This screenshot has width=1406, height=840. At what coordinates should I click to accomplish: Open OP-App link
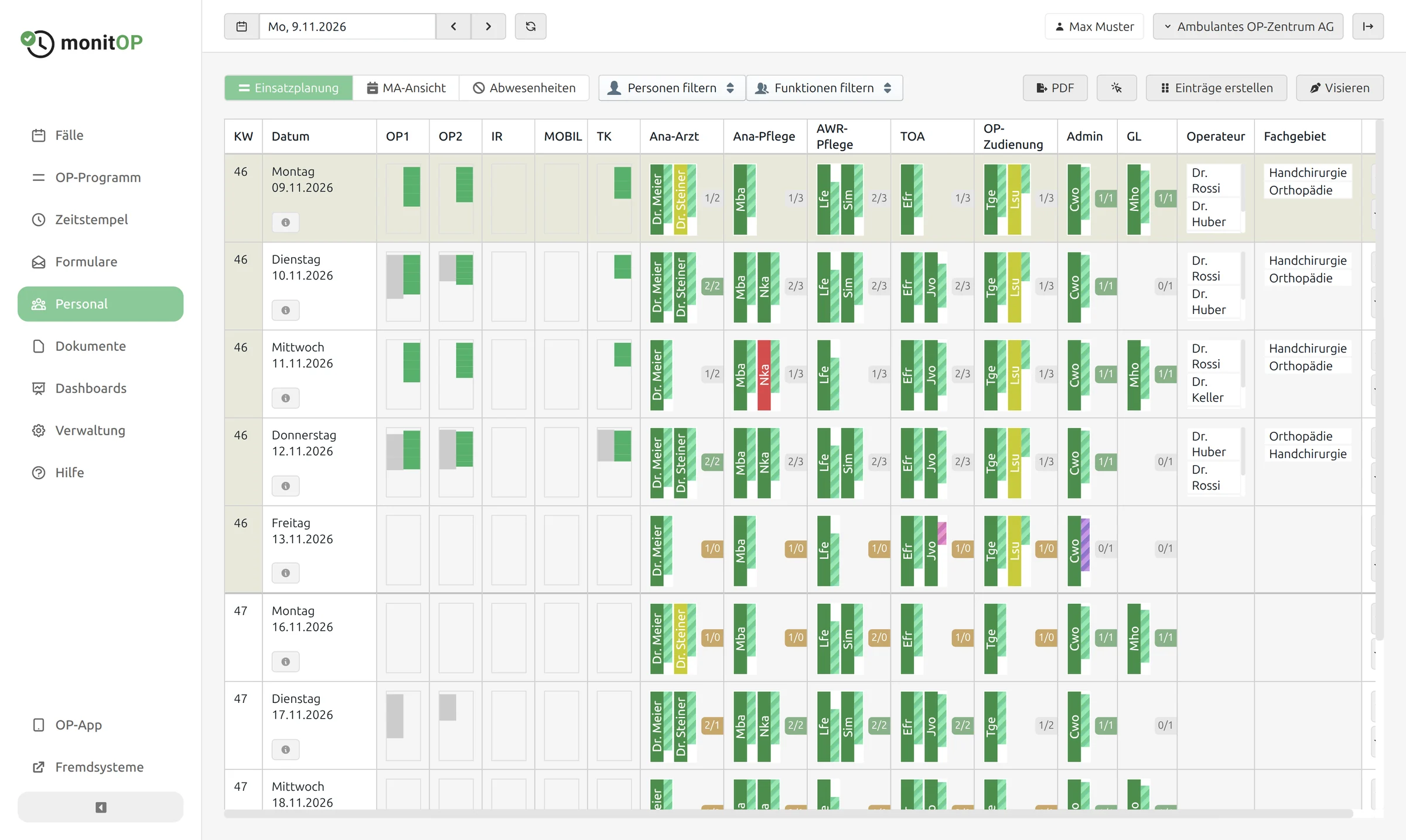click(x=100, y=725)
